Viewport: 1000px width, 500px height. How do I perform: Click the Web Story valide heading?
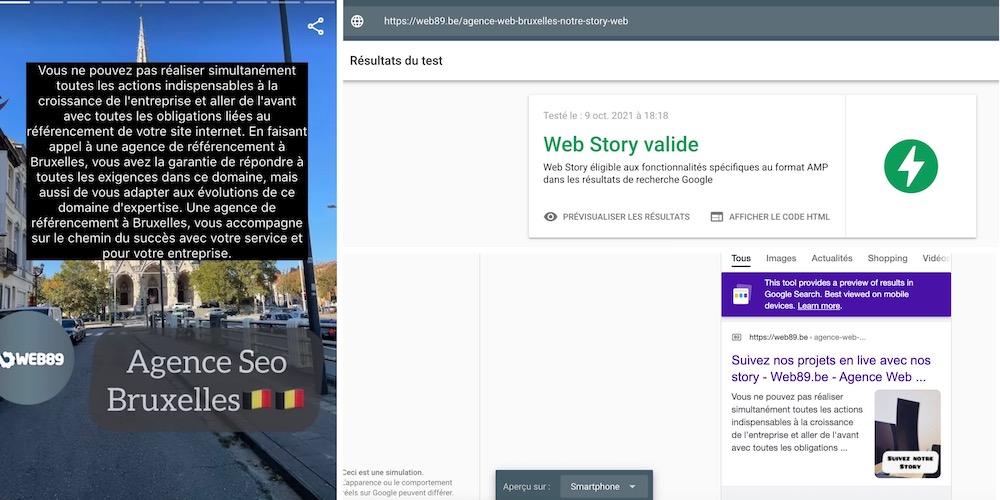[x=621, y=144]
